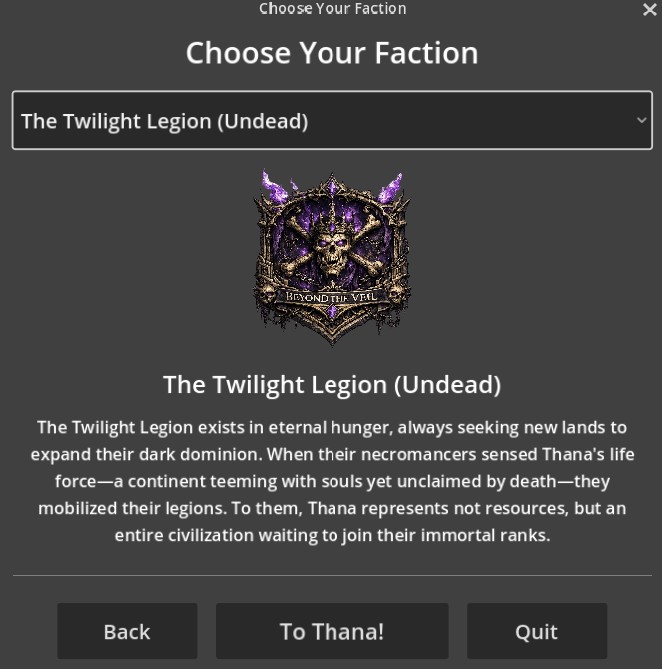
Task: Go back with the Back button
Action: click(127, 631)
